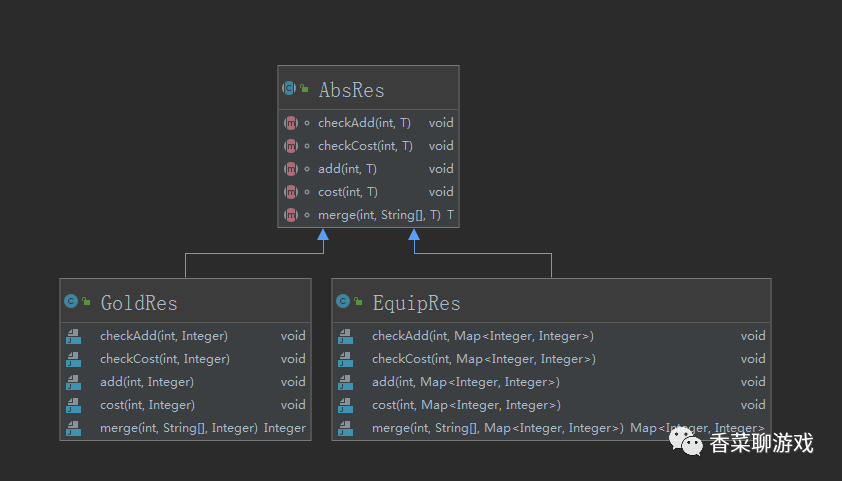842x481 pixels.
Task: Select cost(int, Integer) in GoldRes
Action: (x=148, y=405)
